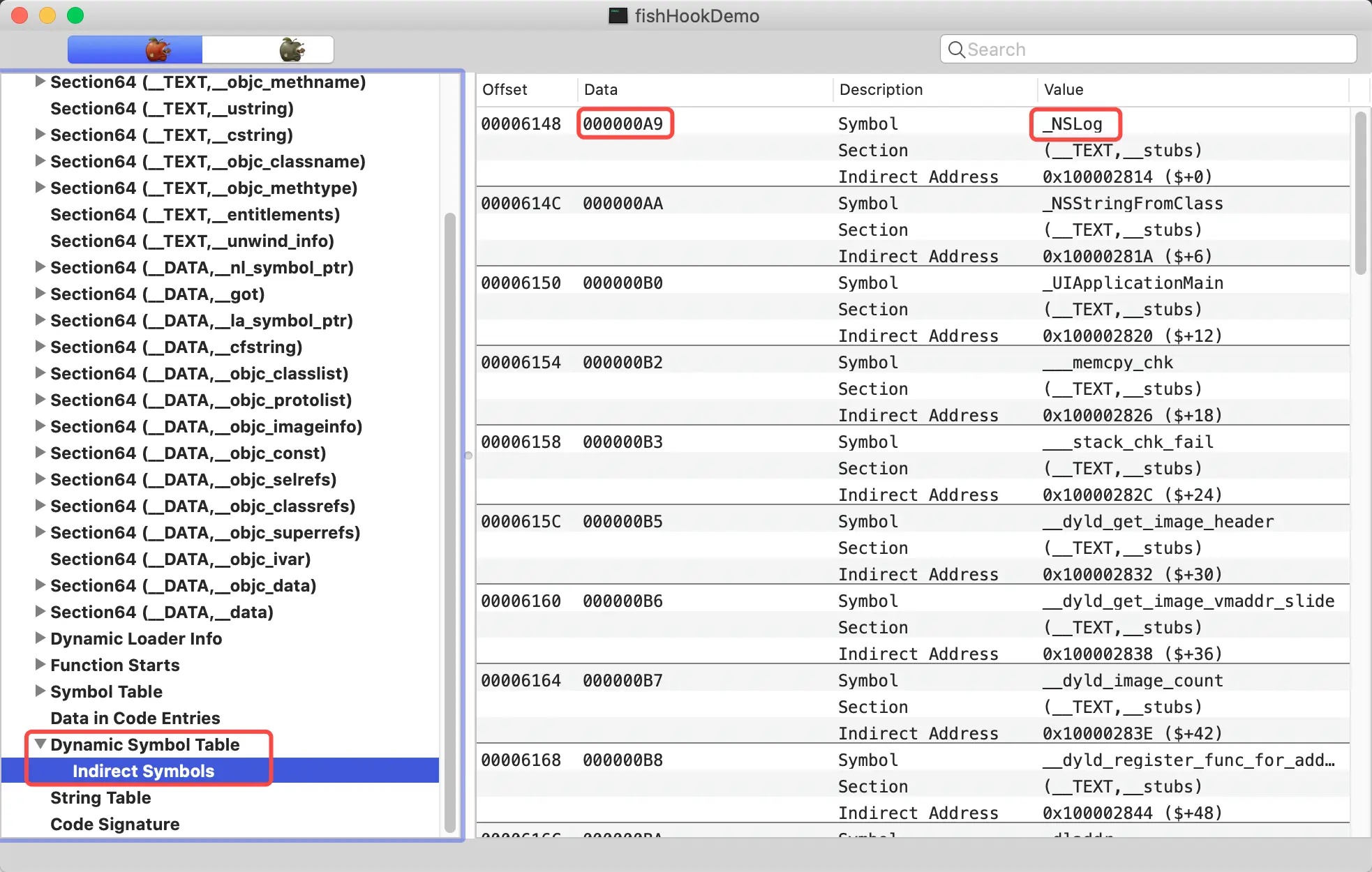Open the String Table entry
Image resolution: width=1372 pixels, height=872 pixels.
pos(100,797)
